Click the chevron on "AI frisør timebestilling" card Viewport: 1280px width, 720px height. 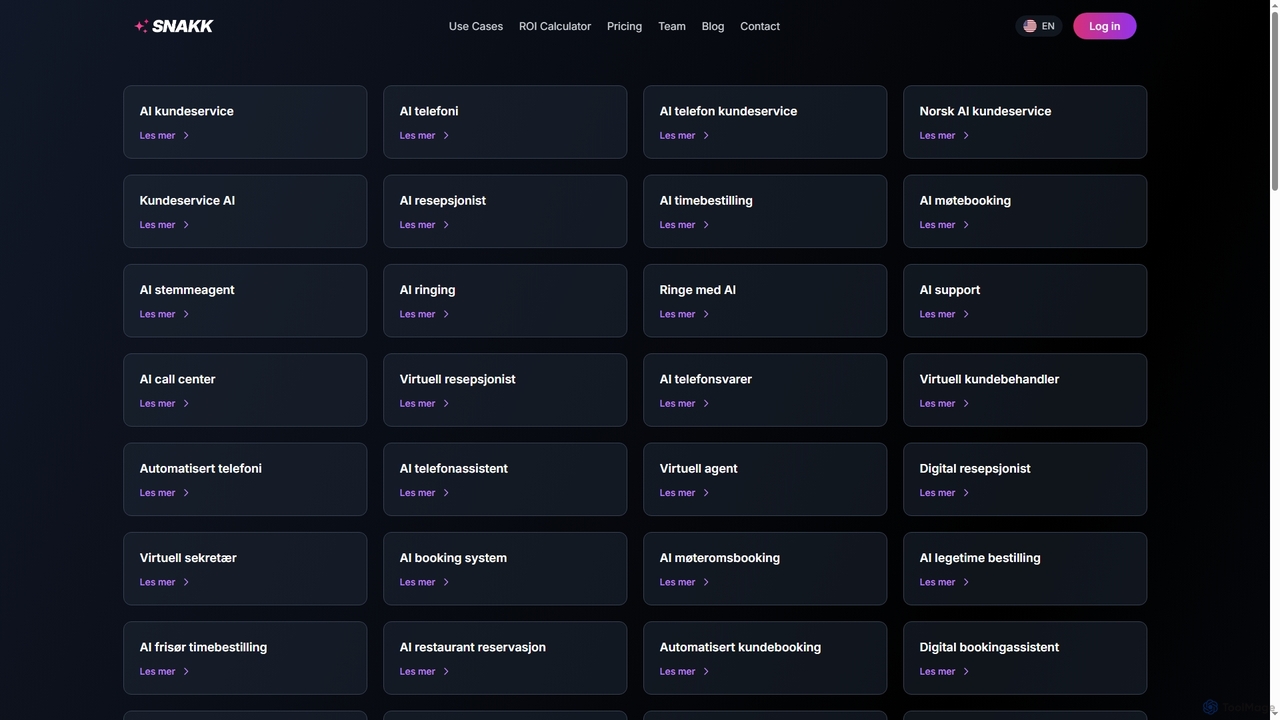(x=186, y=672)
